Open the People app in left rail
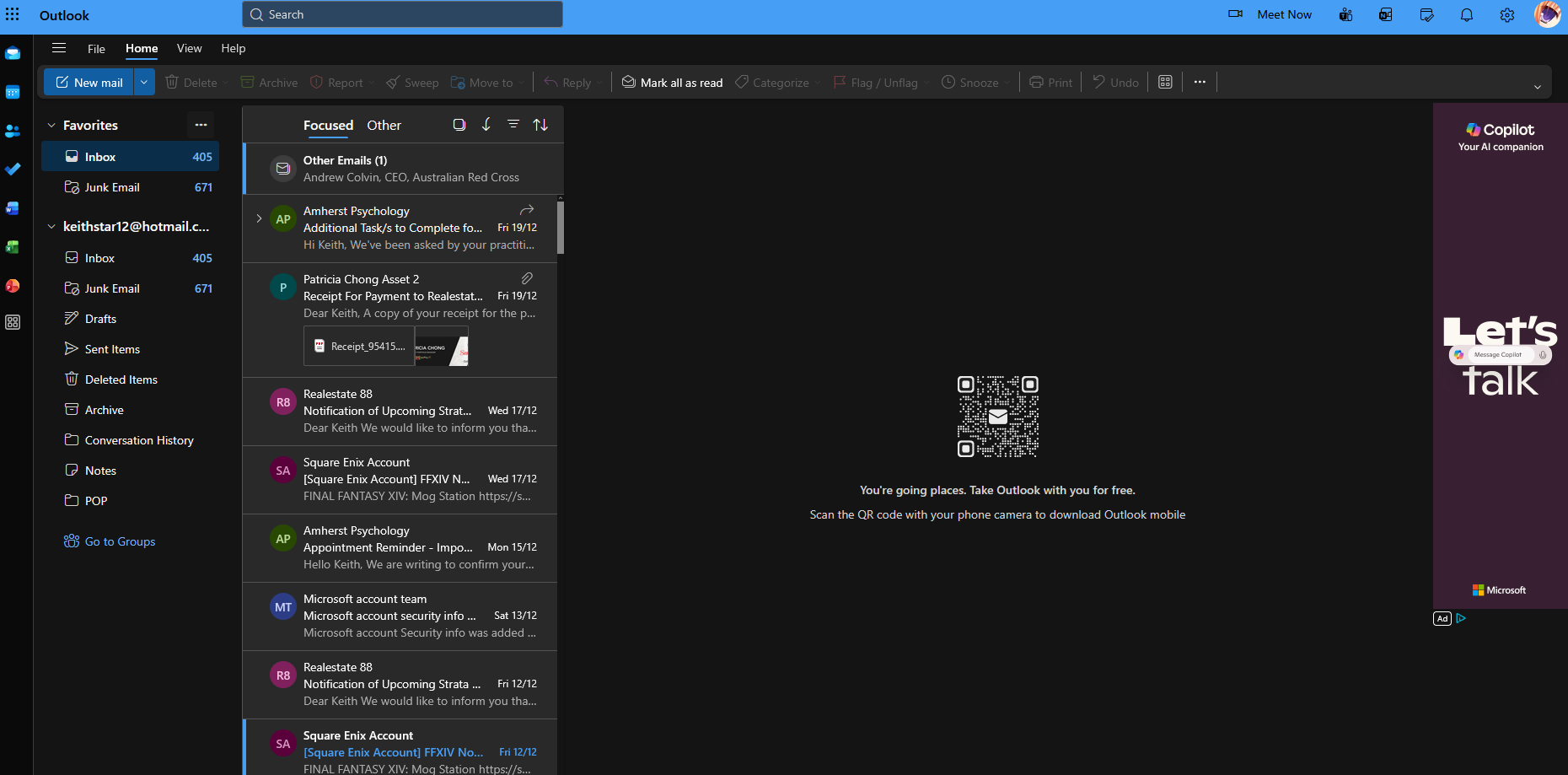 (x=13, y=132)
